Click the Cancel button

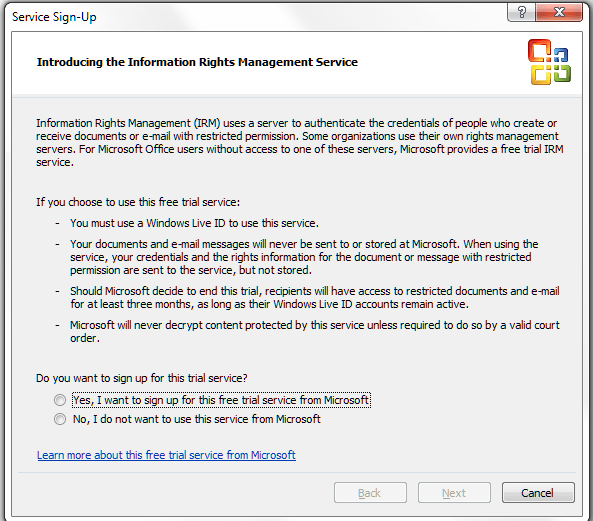pos(538,493)
